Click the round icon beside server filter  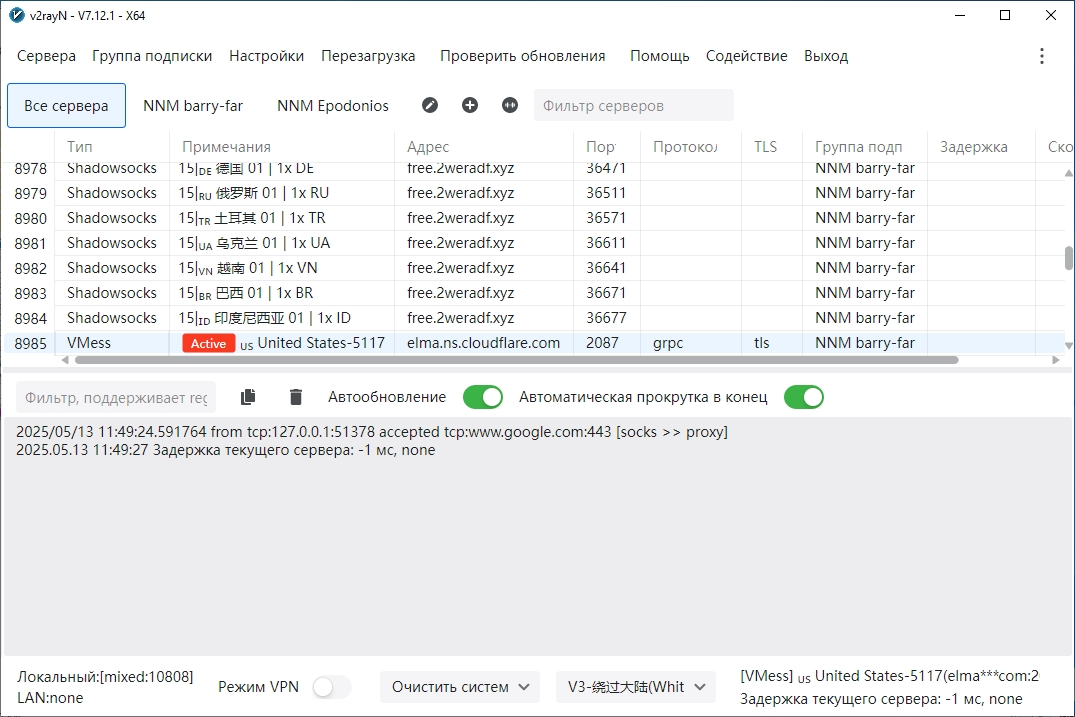509,105
